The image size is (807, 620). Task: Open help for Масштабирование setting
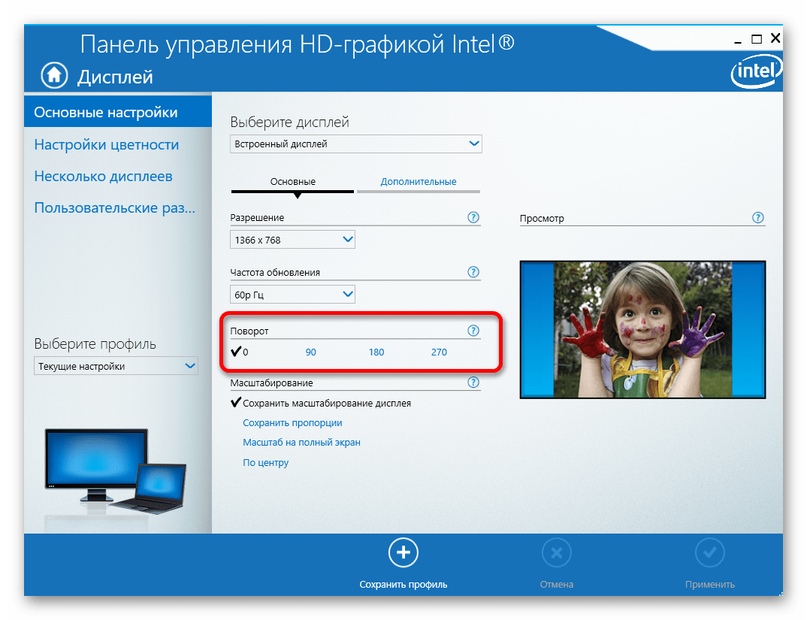pyautogui.click(x=473, y=382)
